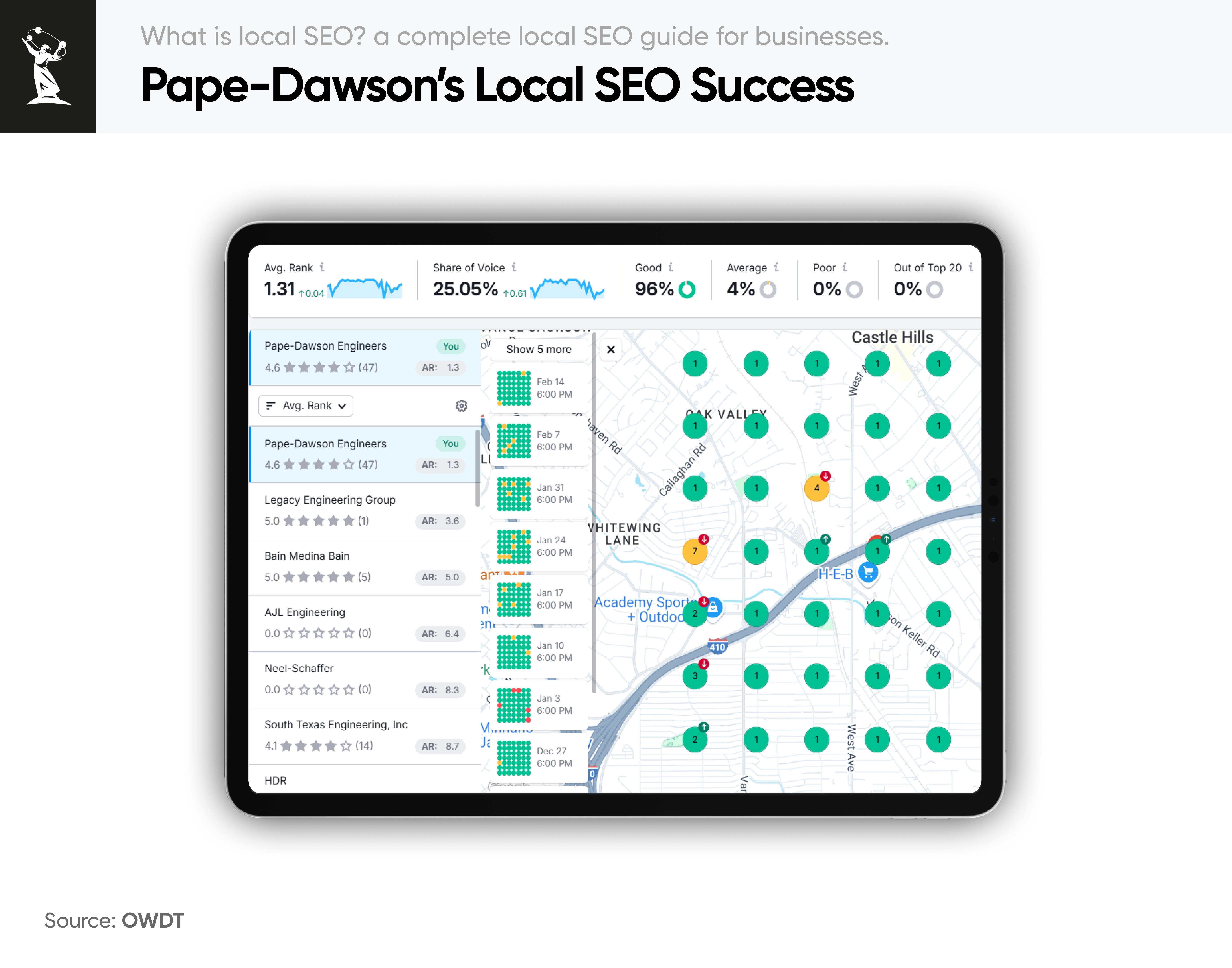Click the scan history panel scrollbar
The height and width of the screenshot is (968, 1232).
pyautogui.click(x=594, y=513)
